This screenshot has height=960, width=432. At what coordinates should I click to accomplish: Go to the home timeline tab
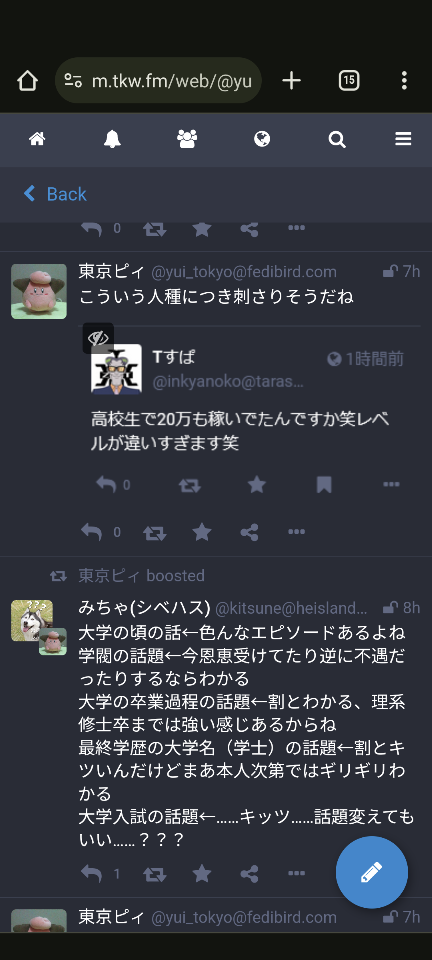(37, 140)
